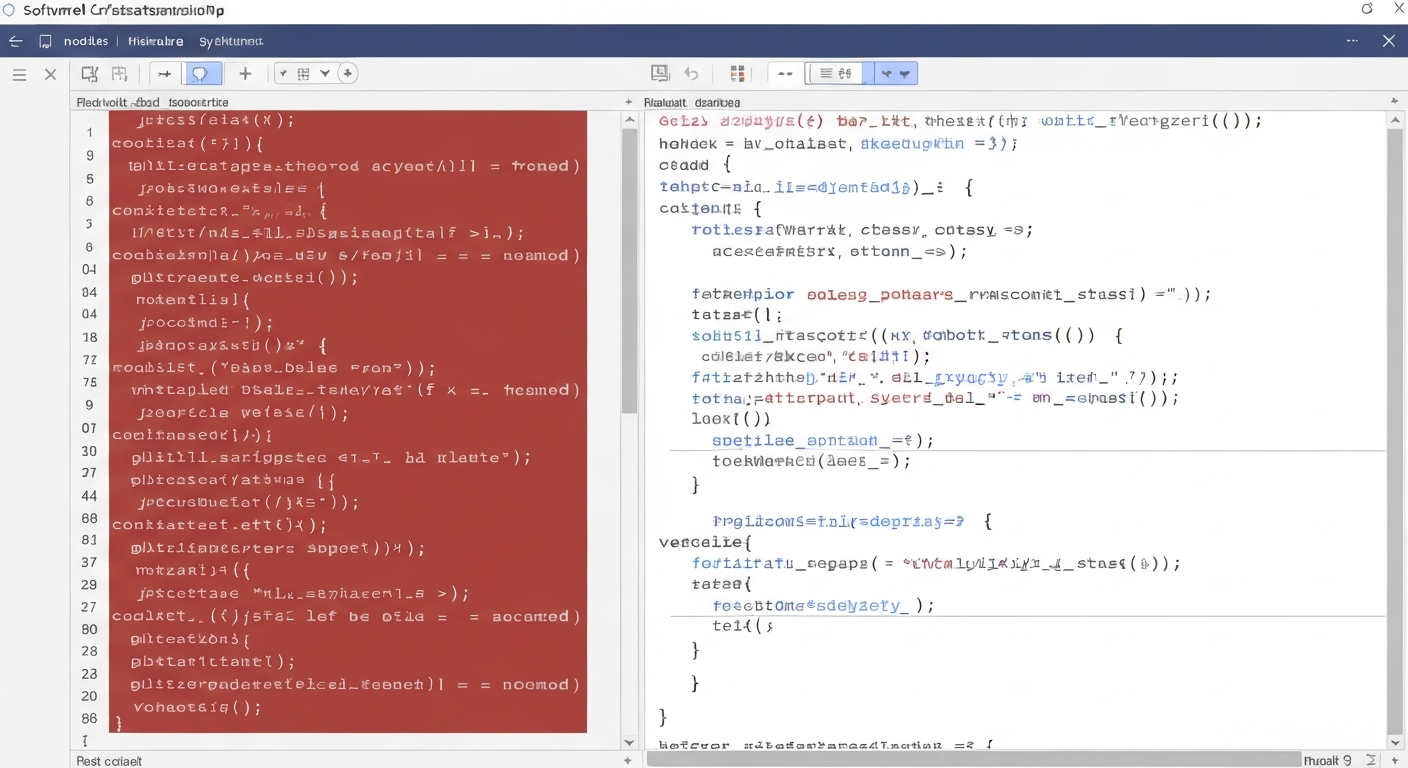The image size is (1408, 768).
Task: Open the grid dropdown arrow in left toolbar
Action: 325,74
